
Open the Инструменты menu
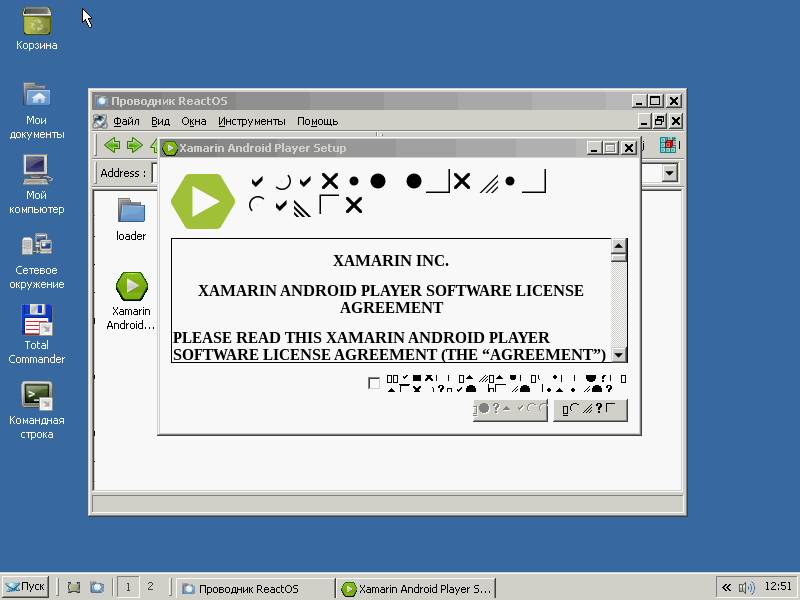pyautogui.click(x=252, y=121)
